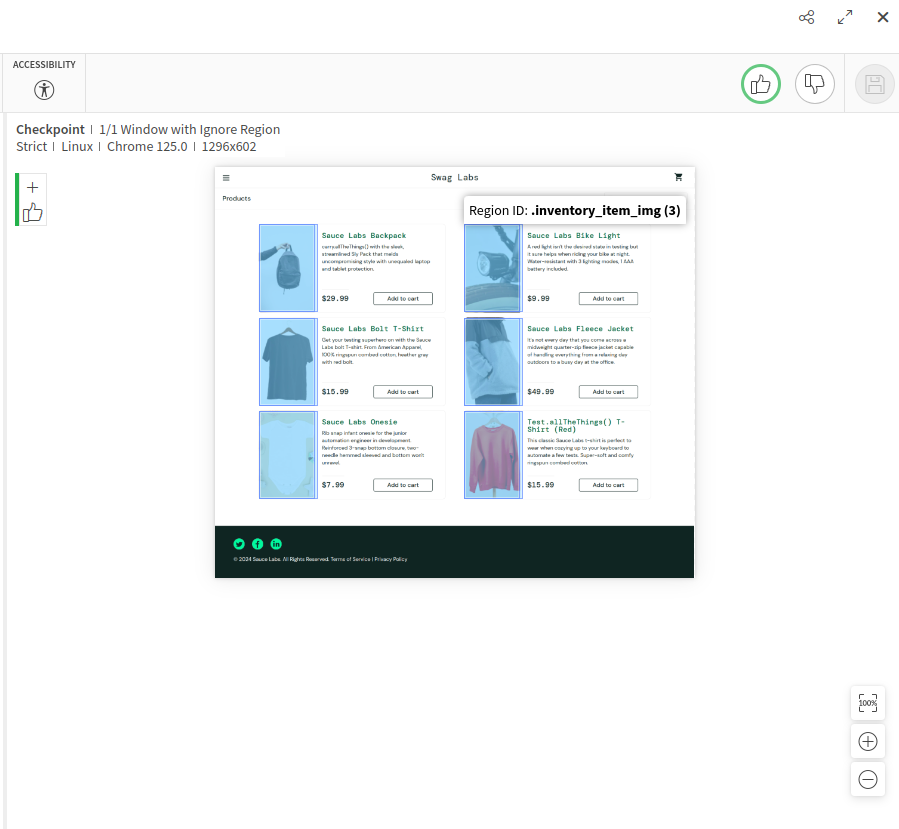Click the footer copyright text
The height and width of the screenshot is (829, 899).
point(320,559)
